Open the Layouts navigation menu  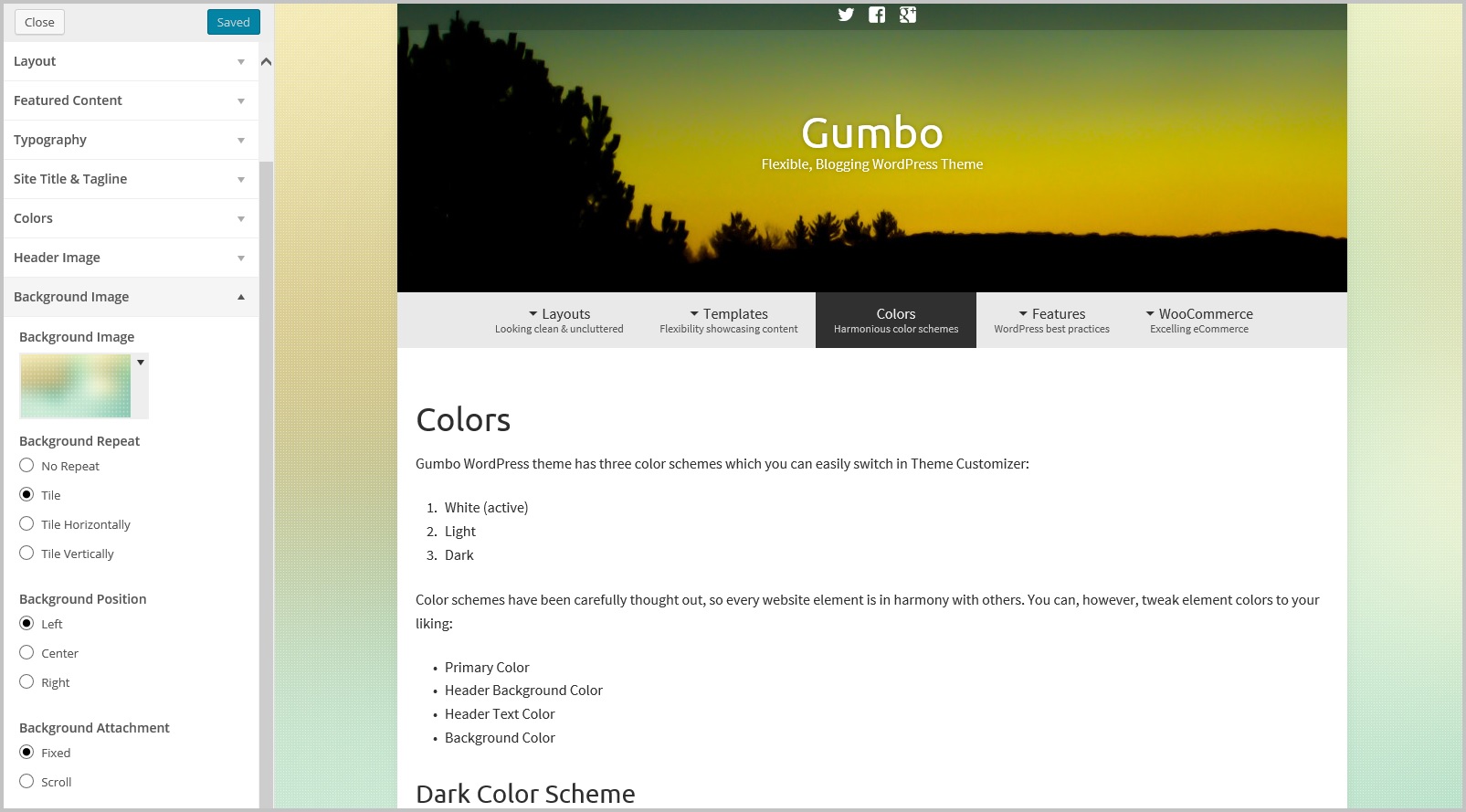[559, 320]
